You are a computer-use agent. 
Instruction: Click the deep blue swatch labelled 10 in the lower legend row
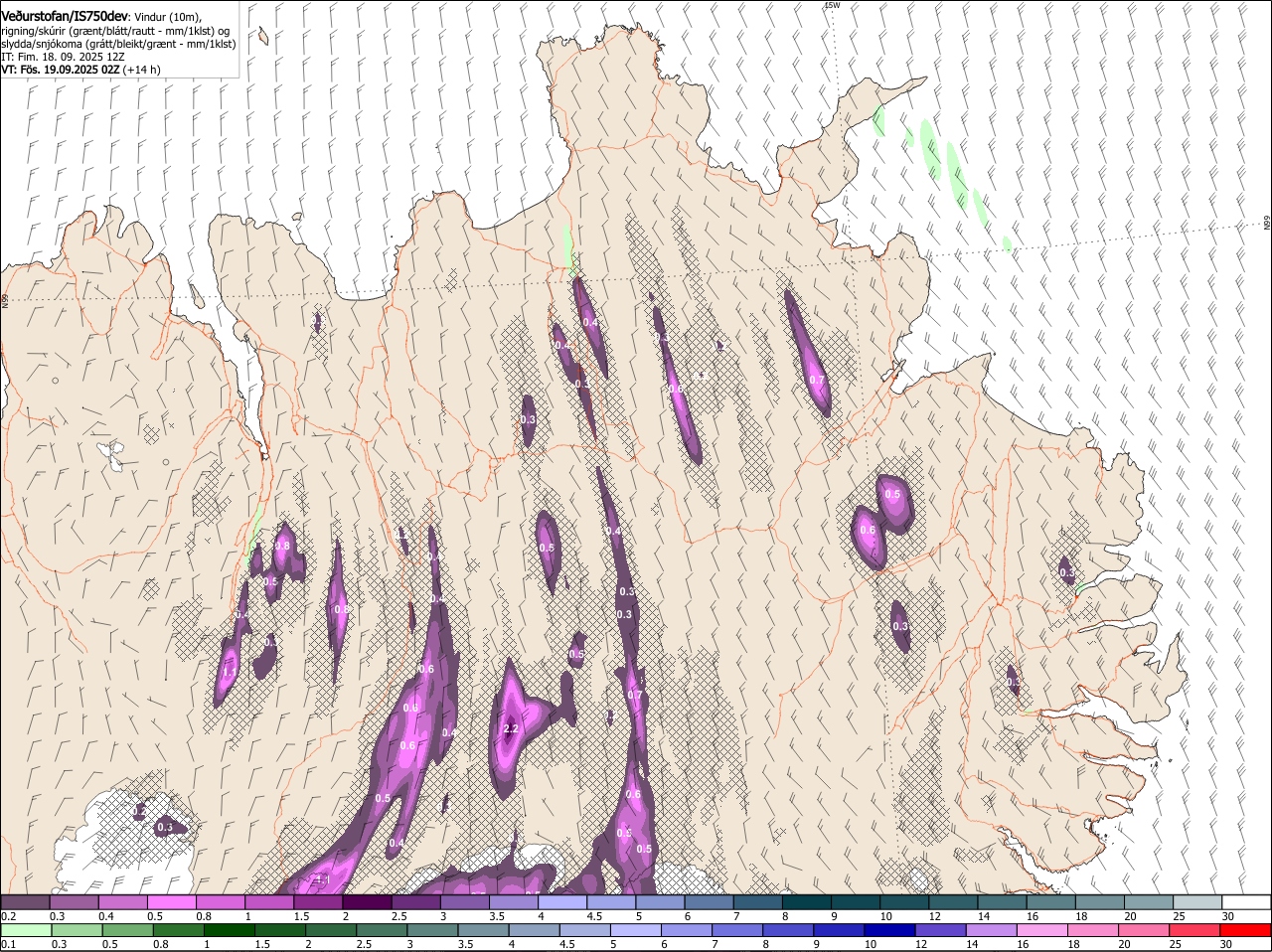[889, 931]
